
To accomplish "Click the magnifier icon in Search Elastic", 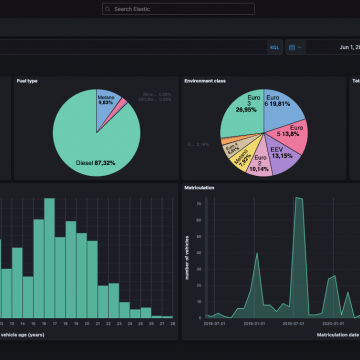I will 108,9.
